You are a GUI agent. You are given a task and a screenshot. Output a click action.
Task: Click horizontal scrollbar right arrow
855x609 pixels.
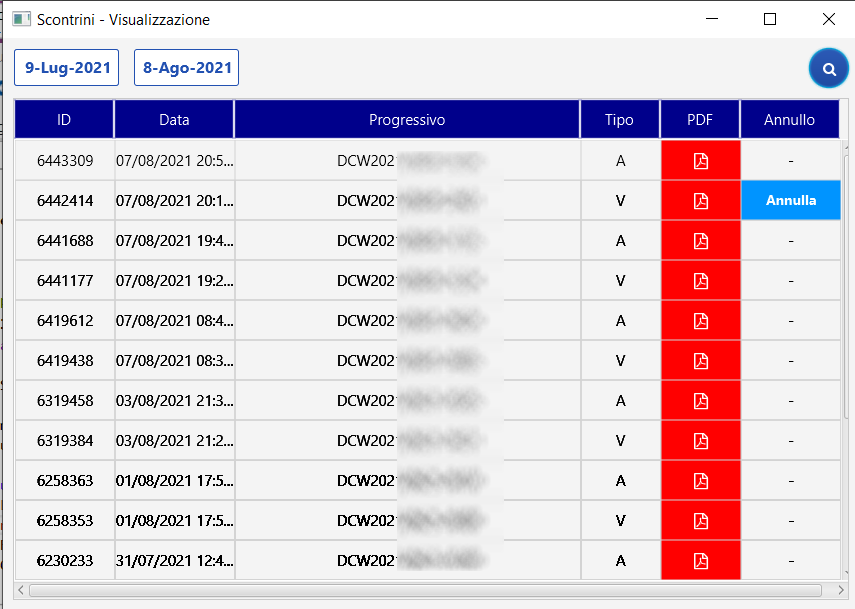point(840,590)
